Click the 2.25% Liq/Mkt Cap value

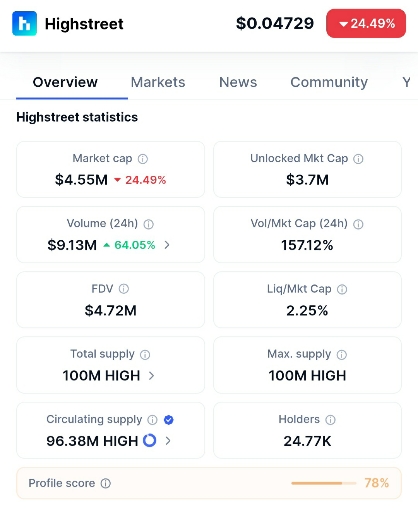pos(307,310)
